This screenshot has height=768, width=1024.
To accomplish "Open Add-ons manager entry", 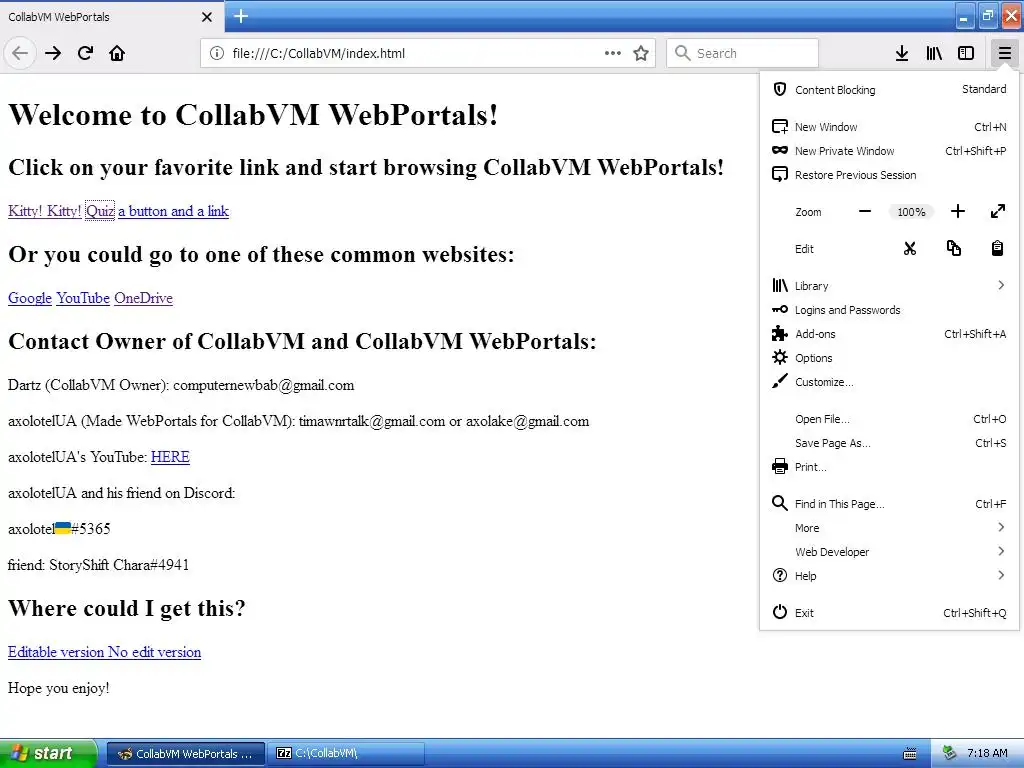I will coord(889,334).
